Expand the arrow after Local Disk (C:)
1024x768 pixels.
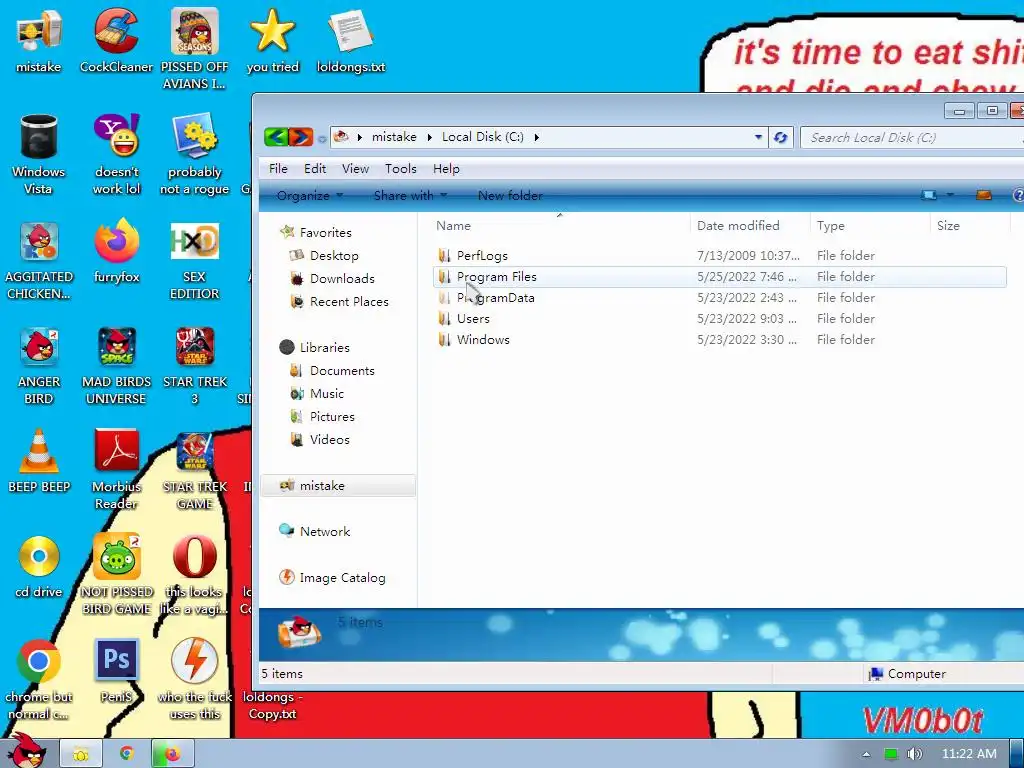tap(536, 137)
